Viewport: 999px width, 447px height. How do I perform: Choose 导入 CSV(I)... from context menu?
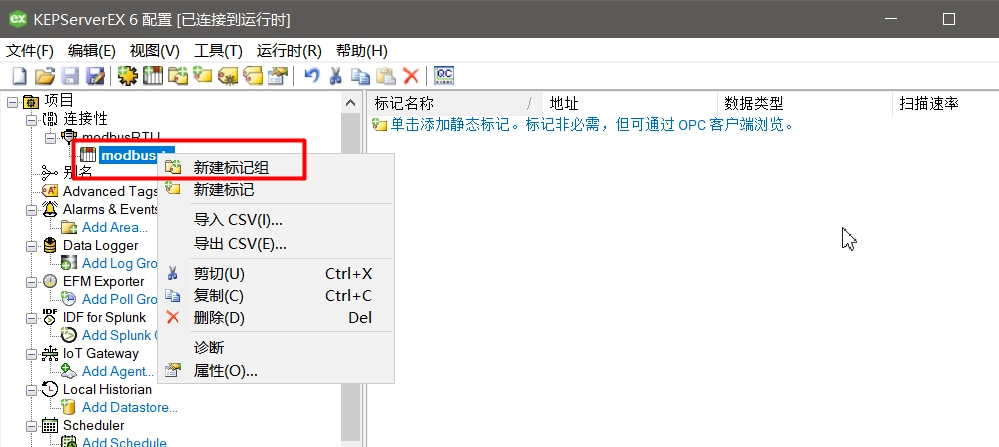pos(277,220)
